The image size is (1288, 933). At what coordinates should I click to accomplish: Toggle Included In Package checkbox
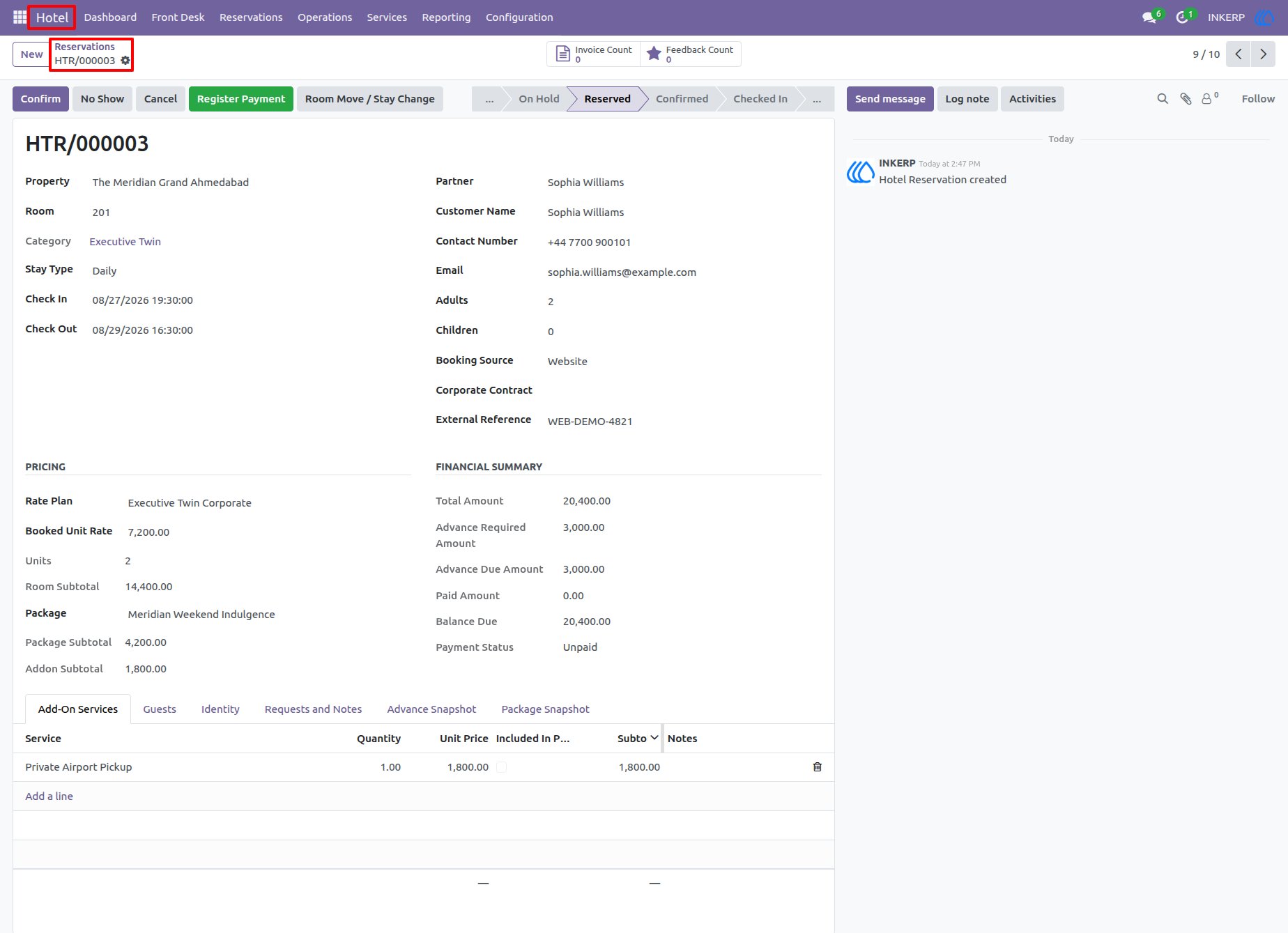pos(501,767)
